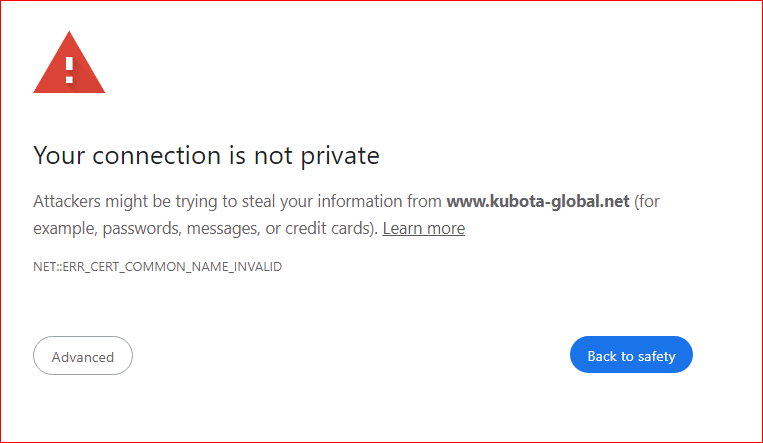The width and height of the screenshot is (763, 443).
Task: Click the bold www.kubota-global.net domain name
Action: click(x=538, y=201)
